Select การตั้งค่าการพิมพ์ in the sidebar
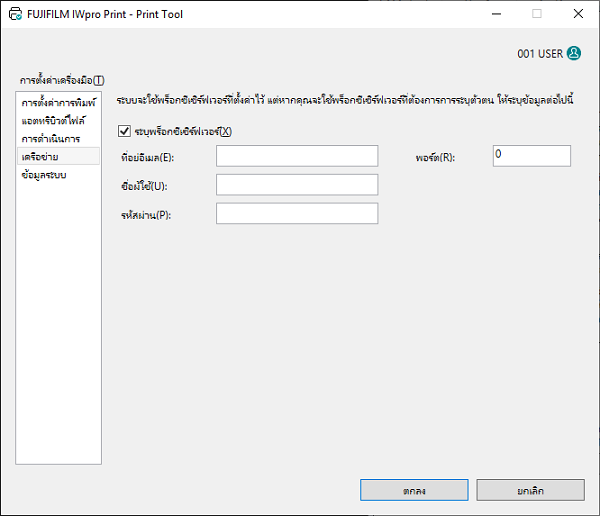Viewport: 600px width, 516px height. pos(58,102)
